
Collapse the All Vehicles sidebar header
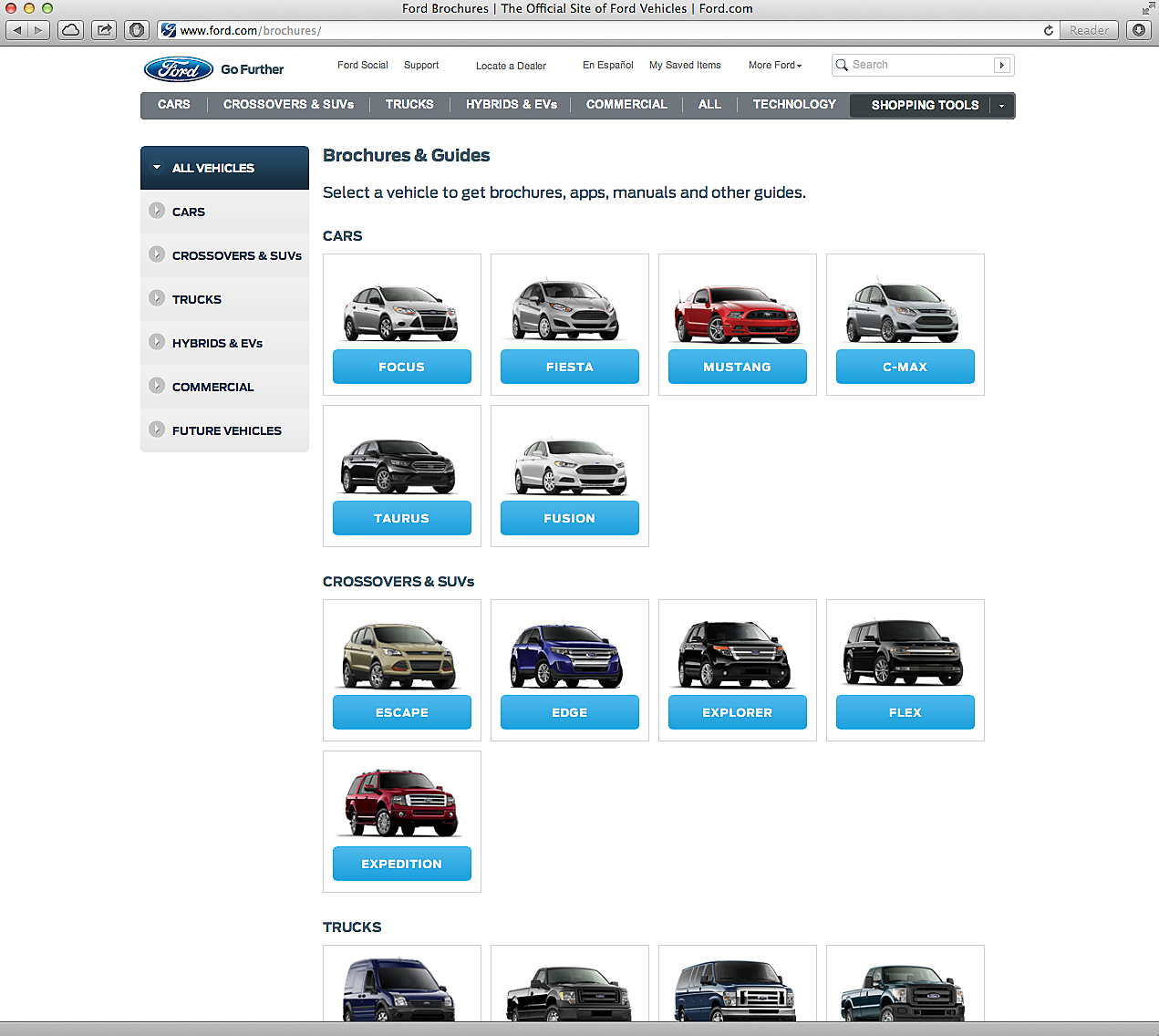pos(224,168)
